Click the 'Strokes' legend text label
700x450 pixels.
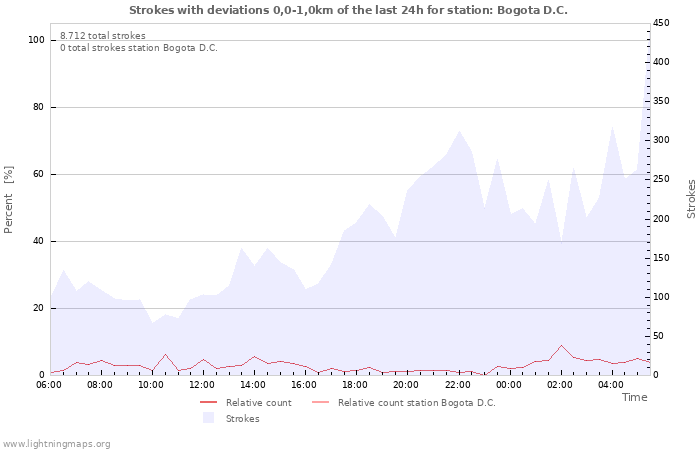point(242,419)
